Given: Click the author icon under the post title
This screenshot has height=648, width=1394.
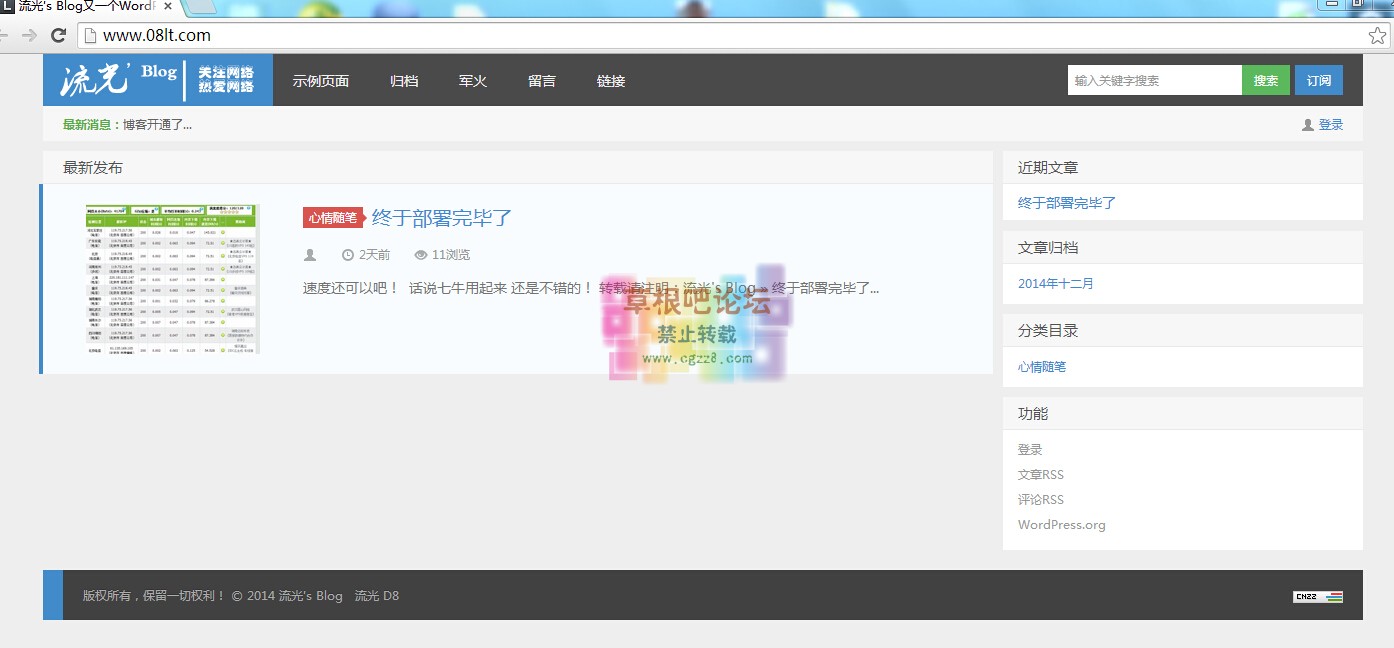Looking at the screenshot, I should click(x=310, y=255).
